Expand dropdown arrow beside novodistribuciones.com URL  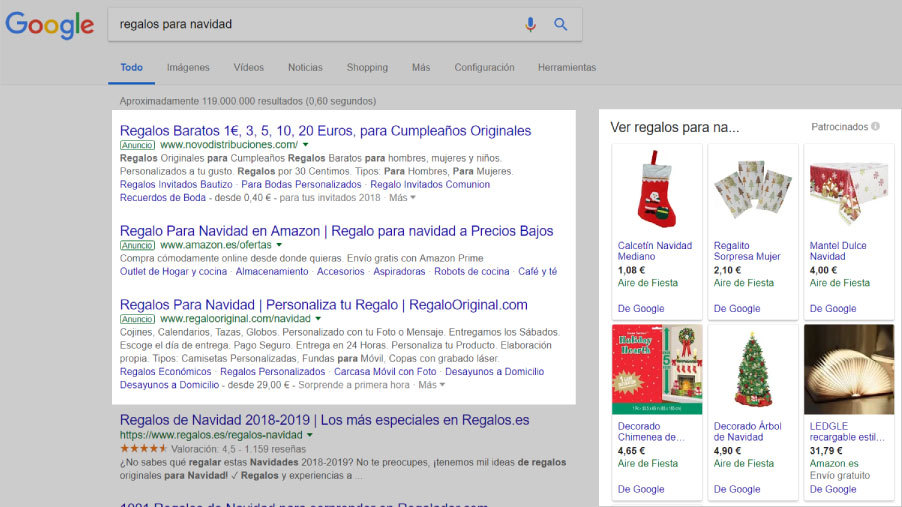pos(305,145)
